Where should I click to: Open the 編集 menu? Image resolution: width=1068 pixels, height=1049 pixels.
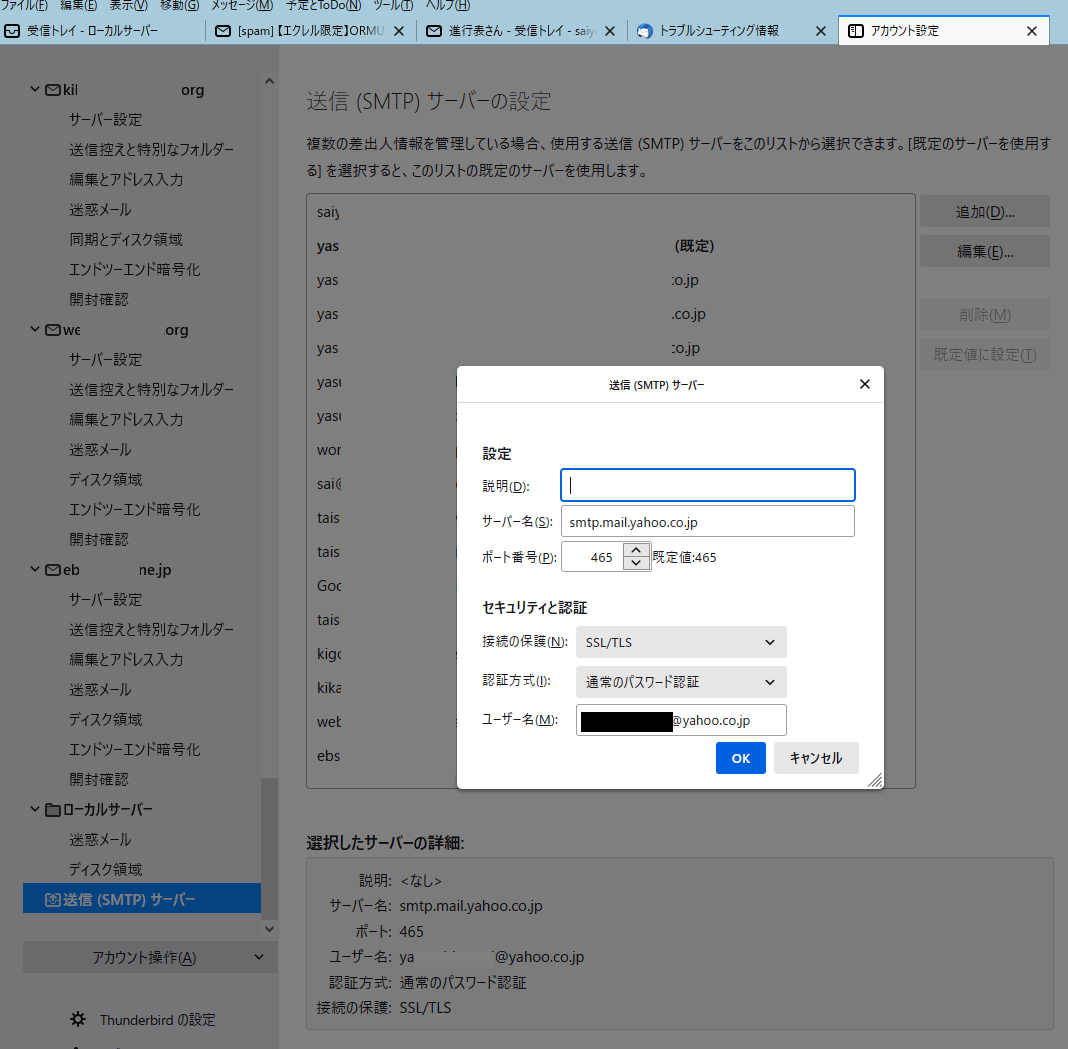[78, 5]
